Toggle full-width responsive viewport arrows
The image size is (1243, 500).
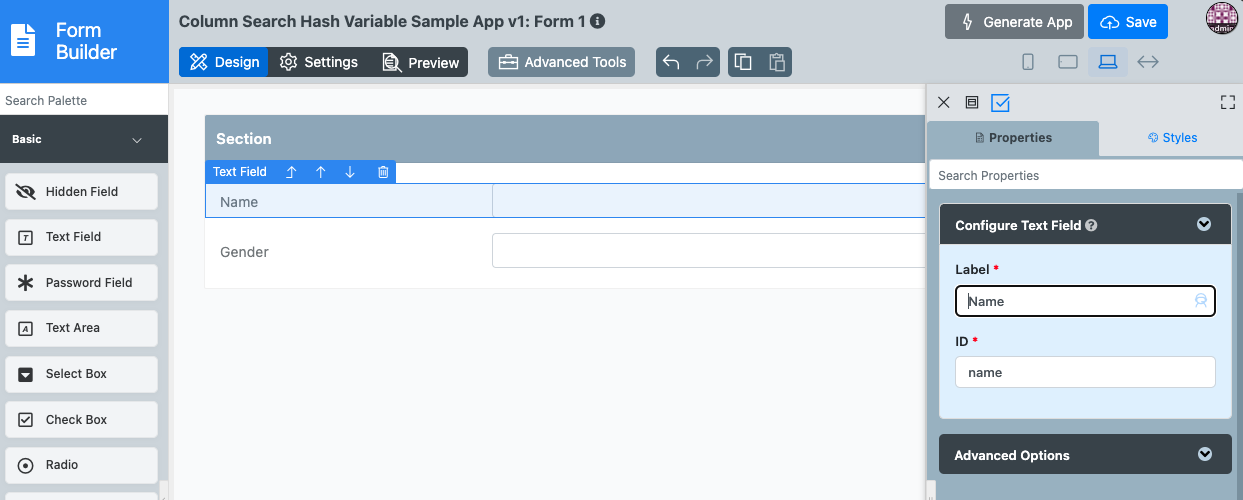[x=1148, y=62]
